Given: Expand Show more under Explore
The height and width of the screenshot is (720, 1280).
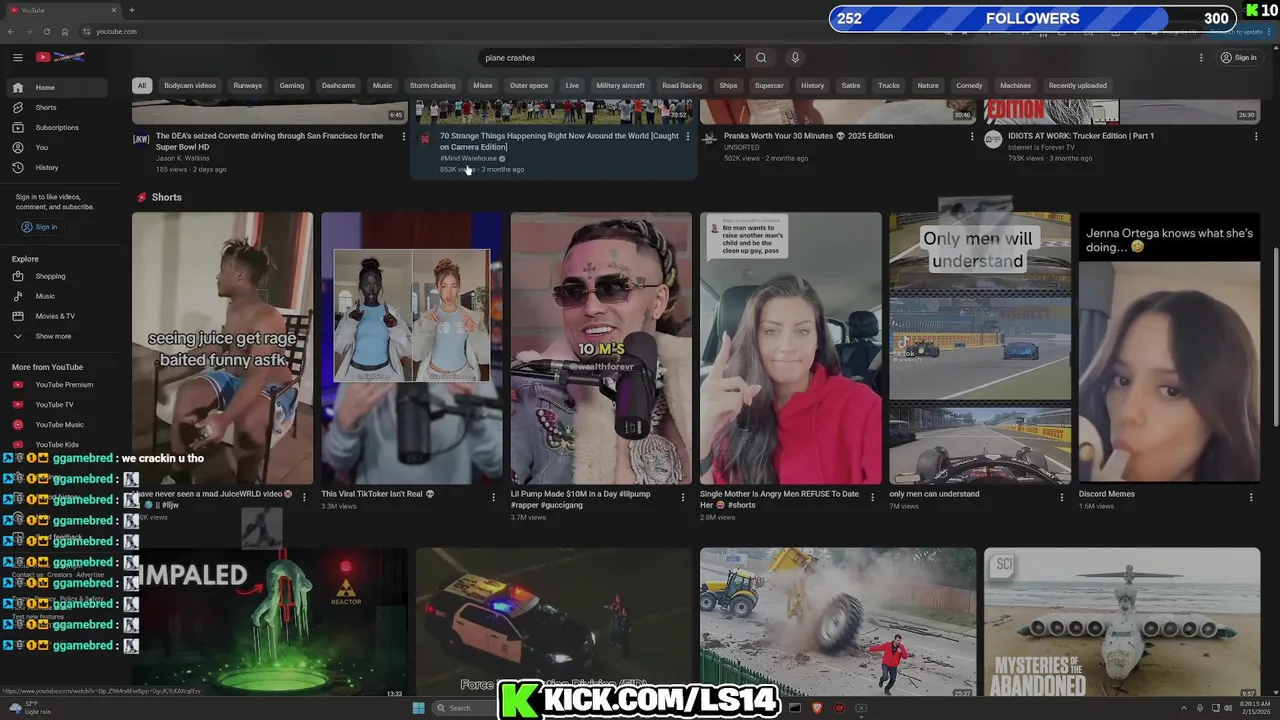Looking at the screenshot, I should tap(59, 336).
